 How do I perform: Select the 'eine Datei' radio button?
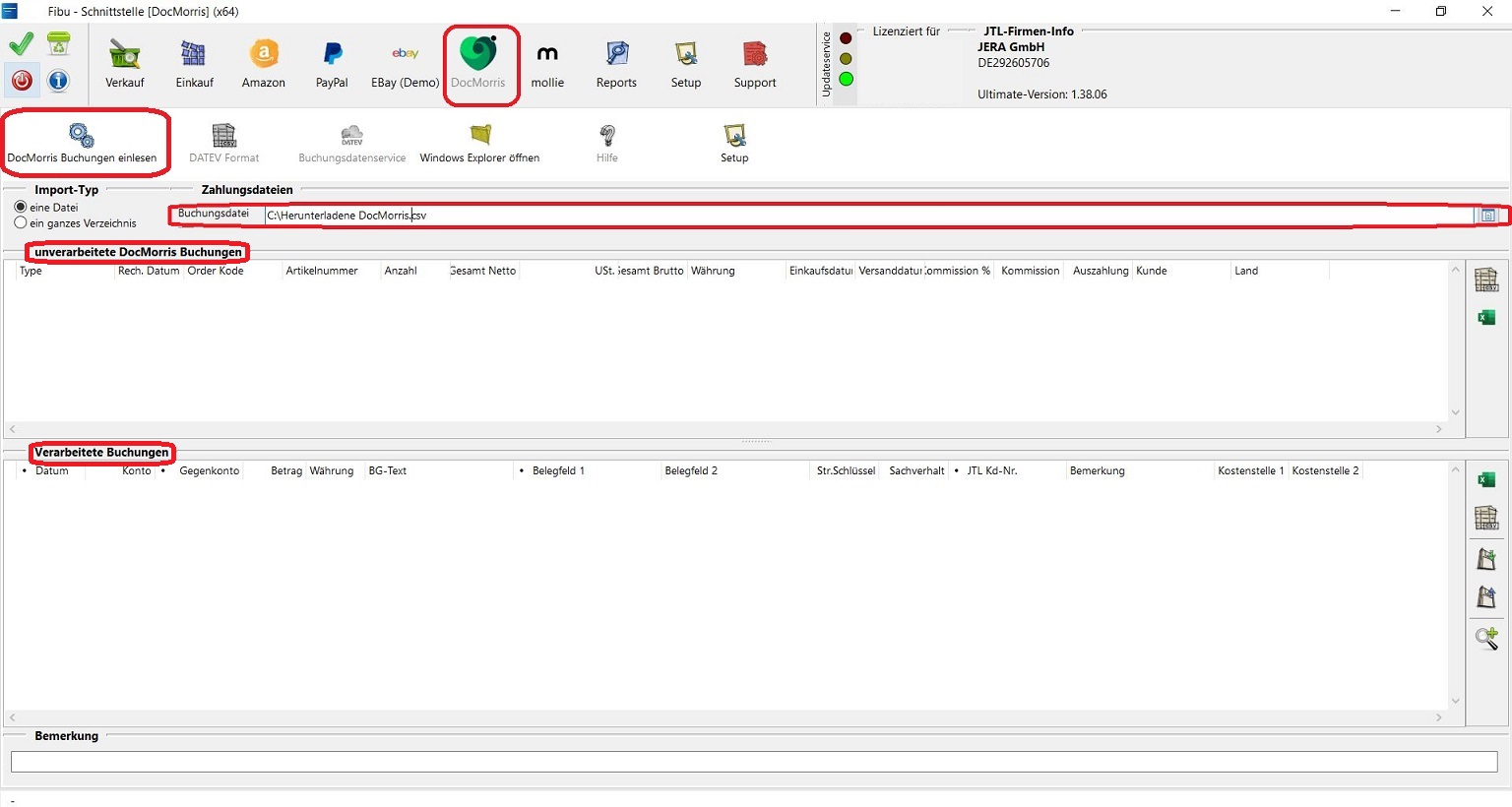pos(21,208)
